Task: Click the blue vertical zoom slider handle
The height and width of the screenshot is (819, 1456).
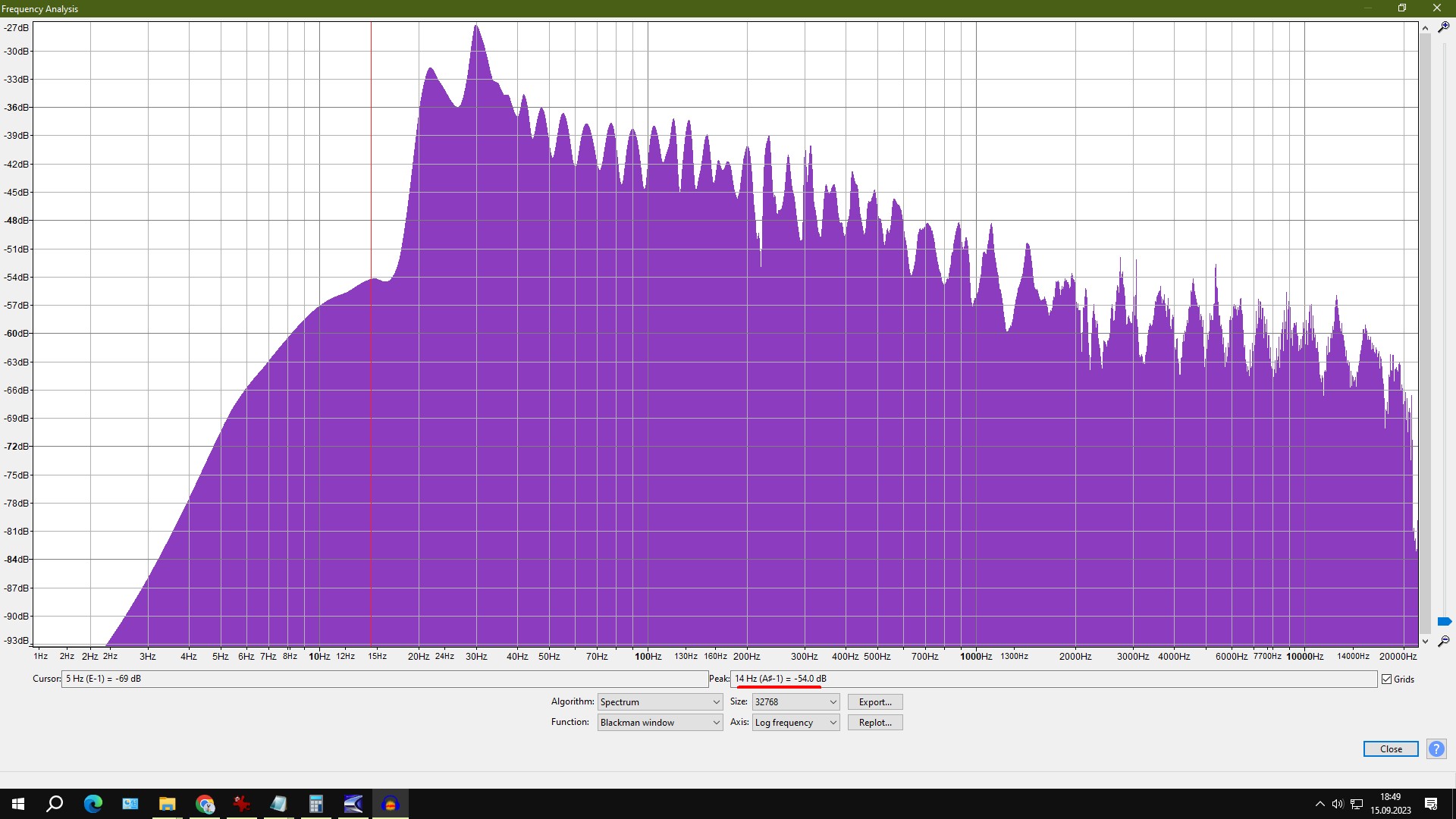Action: point(1444,622)
